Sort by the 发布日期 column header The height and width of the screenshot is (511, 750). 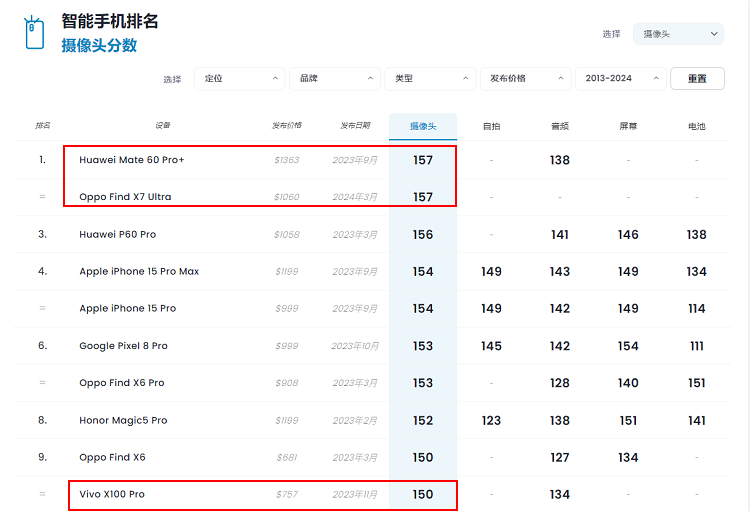coord(355,125)
